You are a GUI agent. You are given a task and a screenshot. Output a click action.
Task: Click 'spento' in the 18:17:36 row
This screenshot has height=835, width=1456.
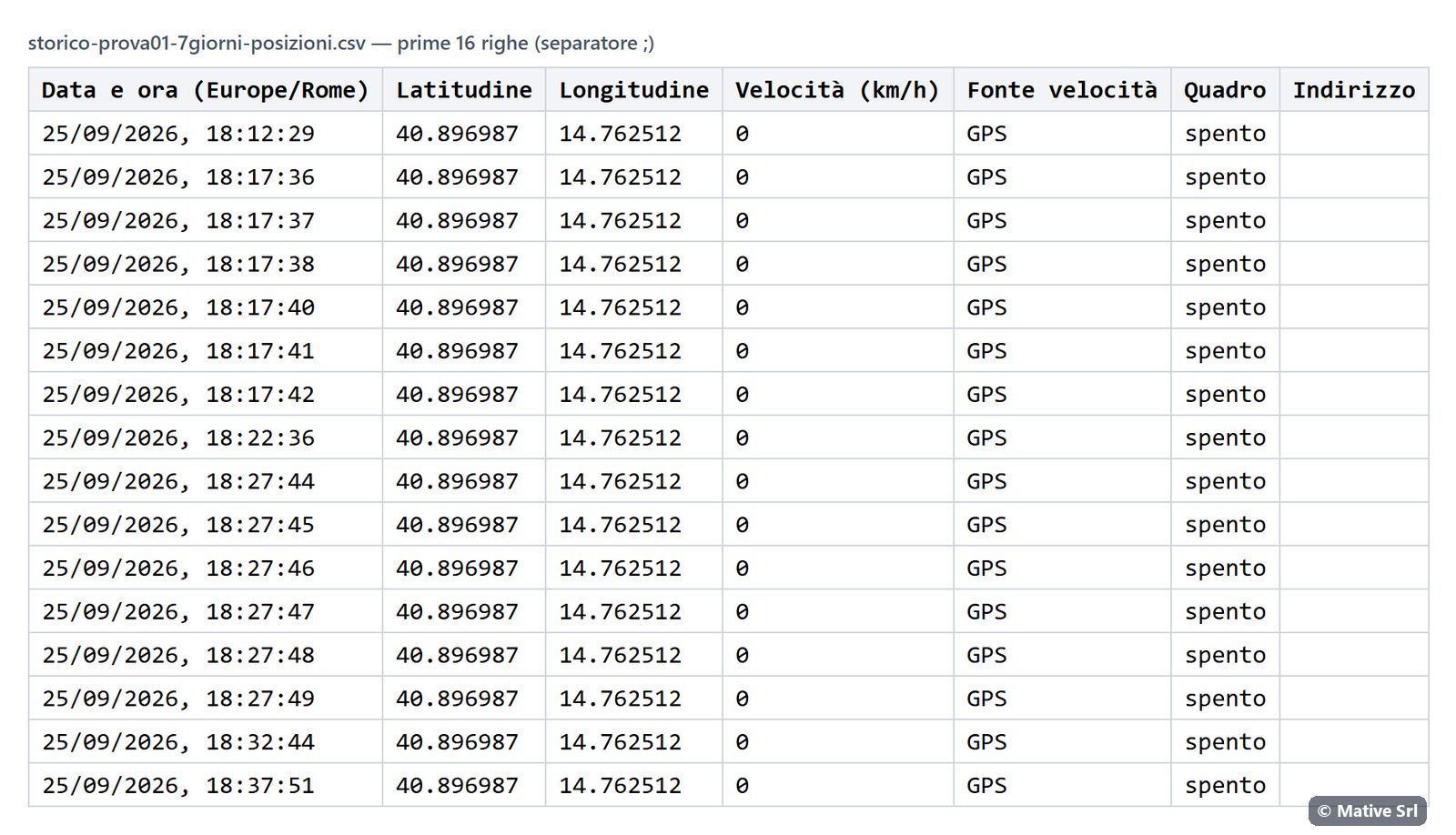click(1225, 177)
